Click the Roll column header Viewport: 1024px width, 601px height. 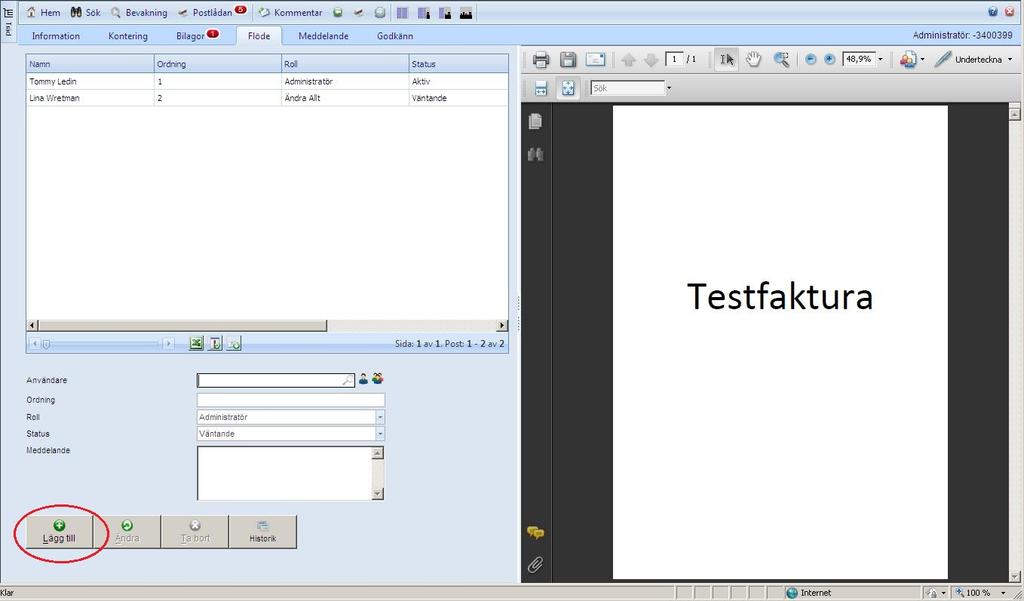[345, 64]
